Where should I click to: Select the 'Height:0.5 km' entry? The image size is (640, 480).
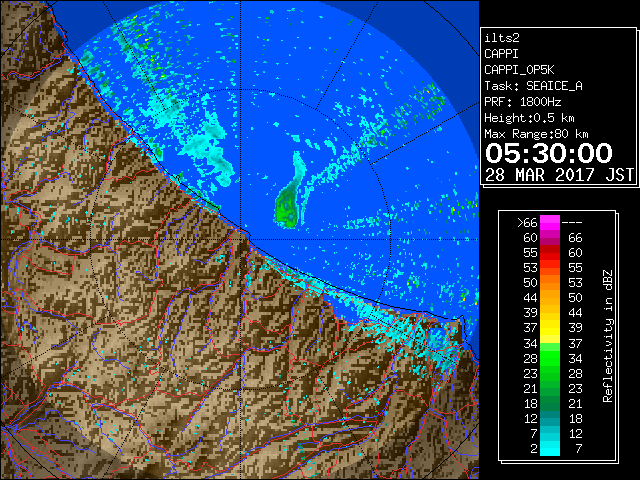pyautogui.click(x=529, y=118)
